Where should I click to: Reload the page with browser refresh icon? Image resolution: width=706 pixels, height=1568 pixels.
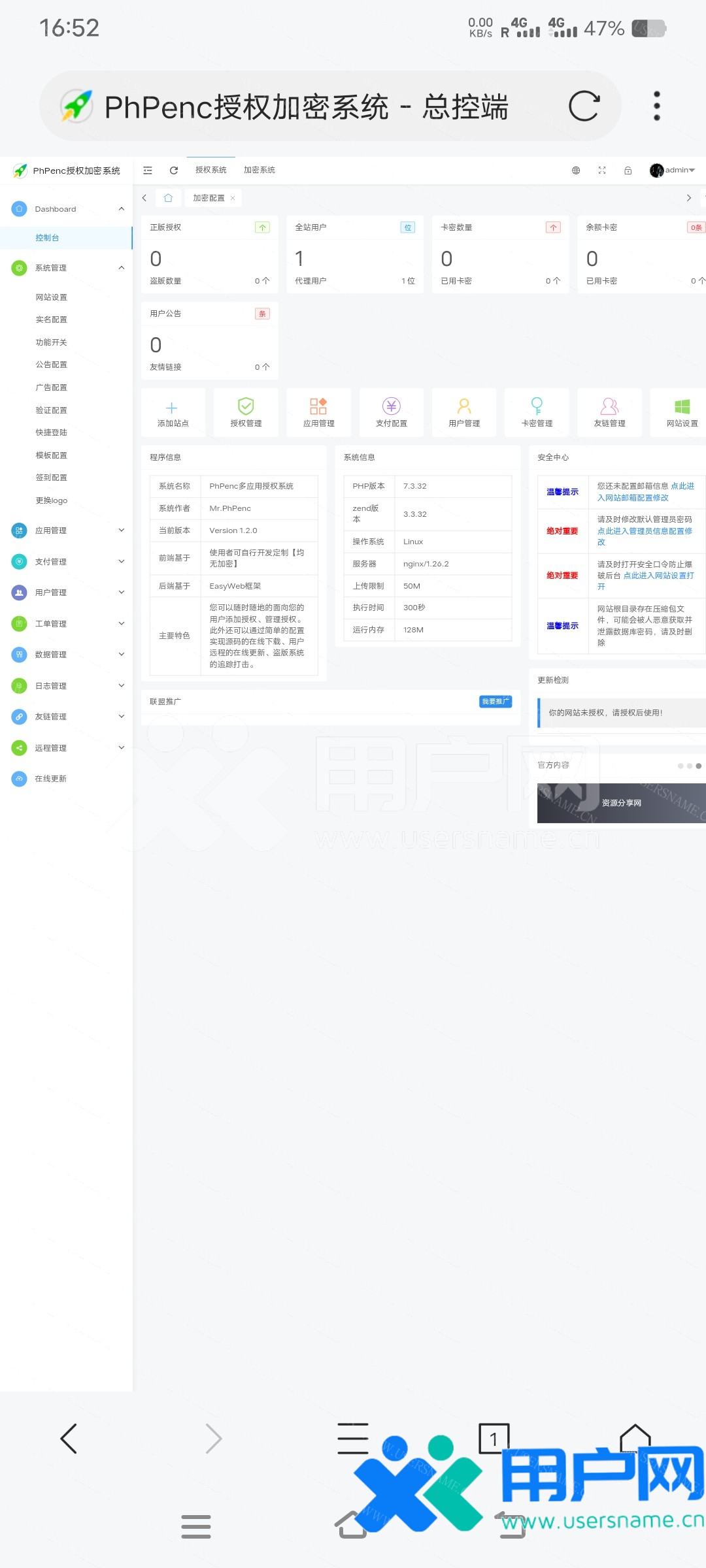point(584,106)
